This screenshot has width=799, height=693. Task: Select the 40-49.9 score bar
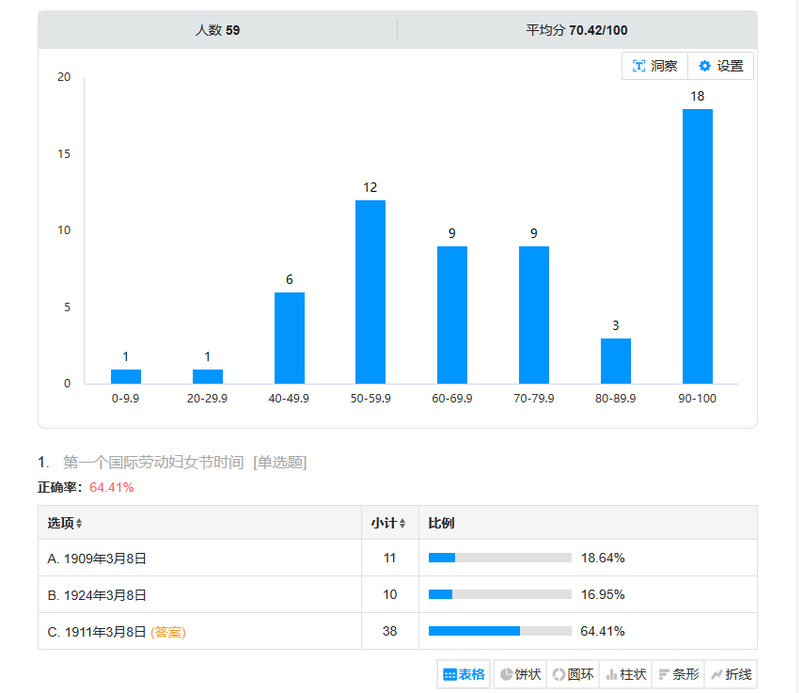(x=289, y=338)
